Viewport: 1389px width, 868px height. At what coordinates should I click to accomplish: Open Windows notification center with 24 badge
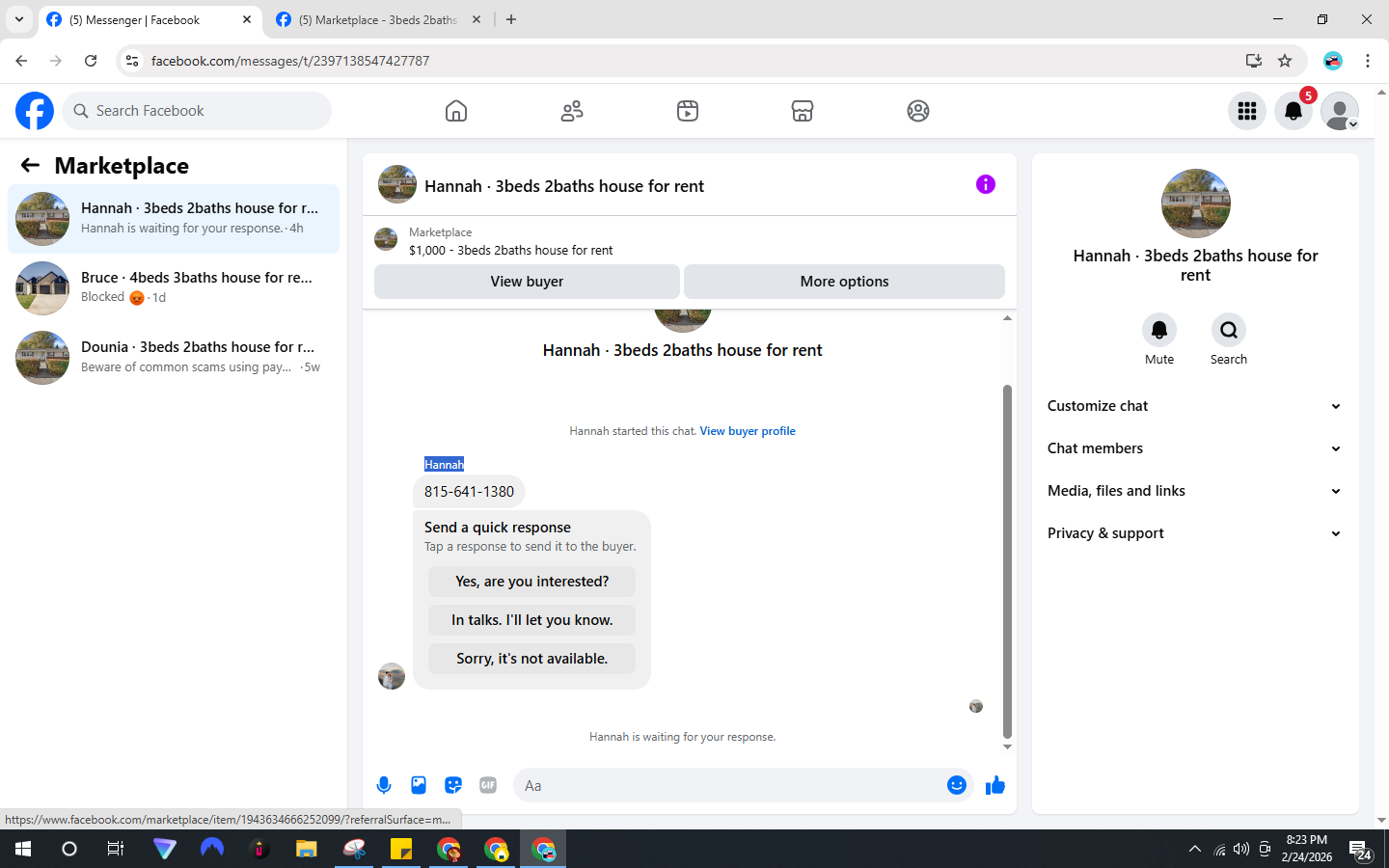point(1360,851)
